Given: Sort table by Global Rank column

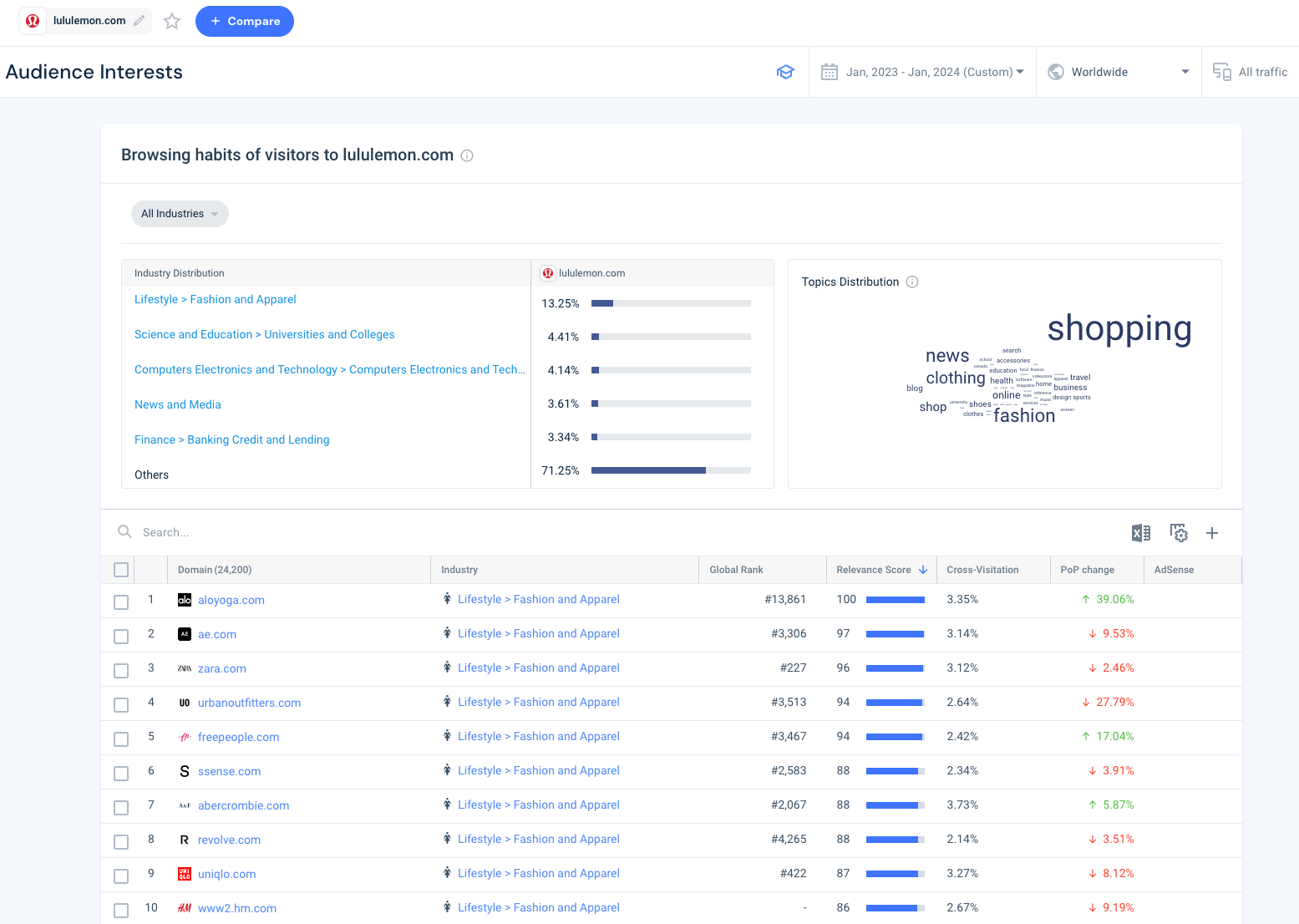Looking at the screenshot, I should pos(736,570).
